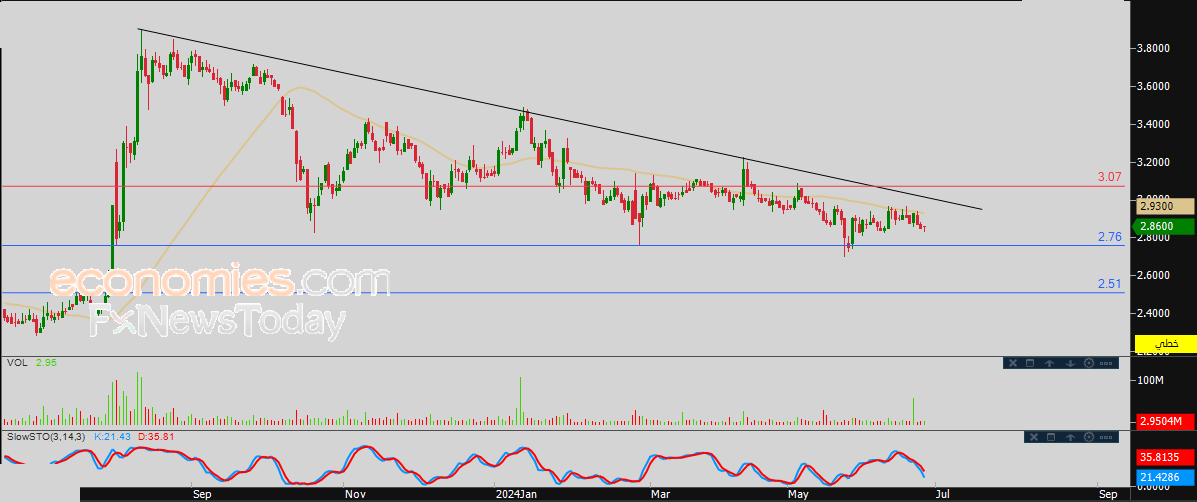Open more options for SlowSTO panel
The width and height of the screenshot is (1197, 502).
(x=1106, y=437)
